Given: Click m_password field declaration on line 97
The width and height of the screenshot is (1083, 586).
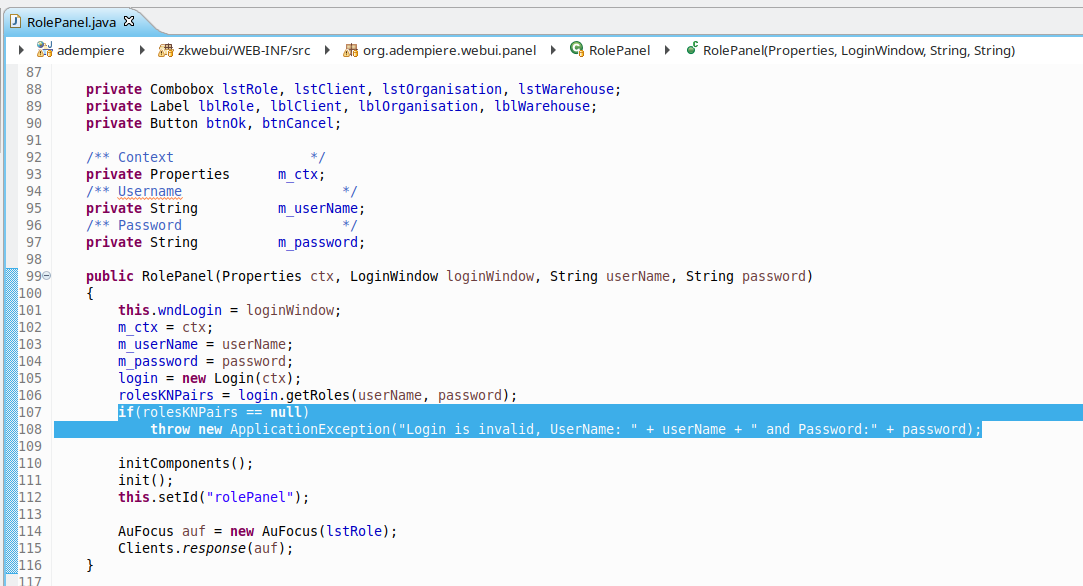Looking at the screenshot, I should coord(318,242).
